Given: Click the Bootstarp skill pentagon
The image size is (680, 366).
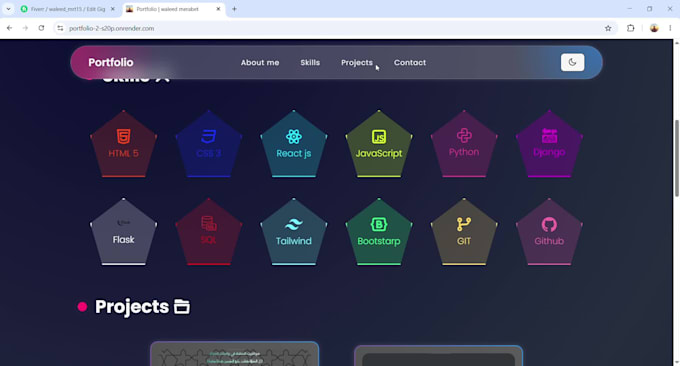Looking at the screenshot, I should tap(379, 232).
